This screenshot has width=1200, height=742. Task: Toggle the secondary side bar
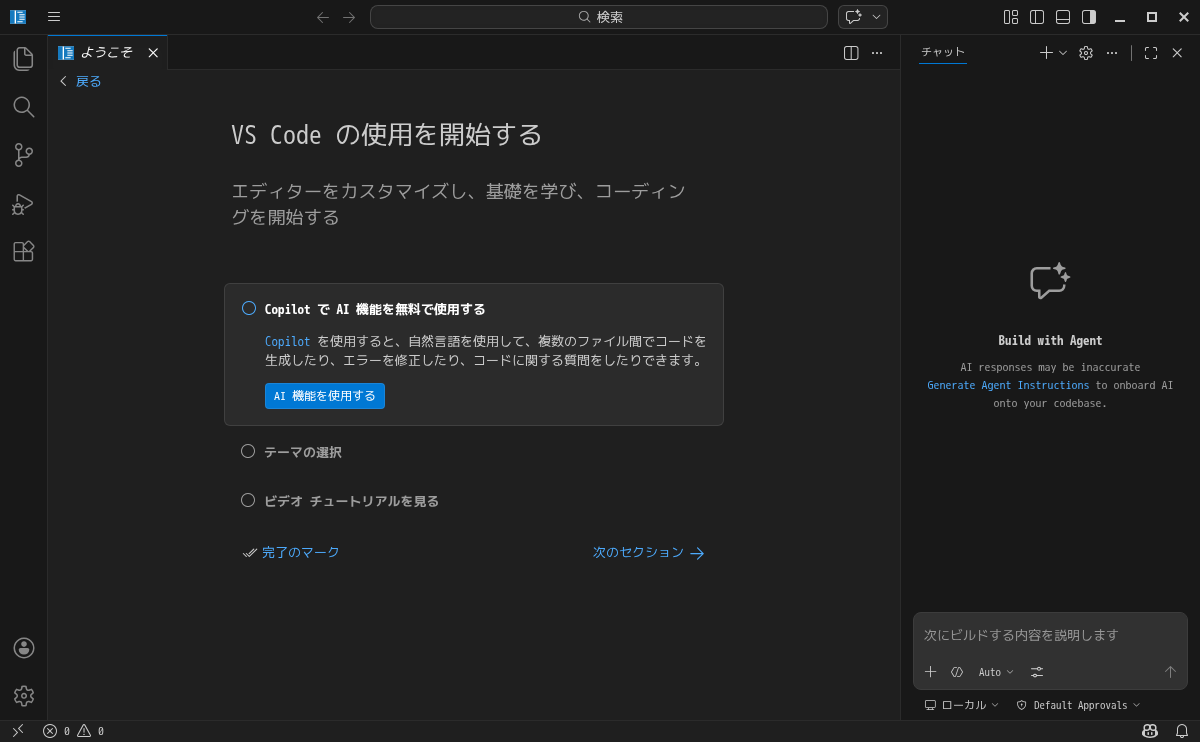click(x=1089, y=17)
